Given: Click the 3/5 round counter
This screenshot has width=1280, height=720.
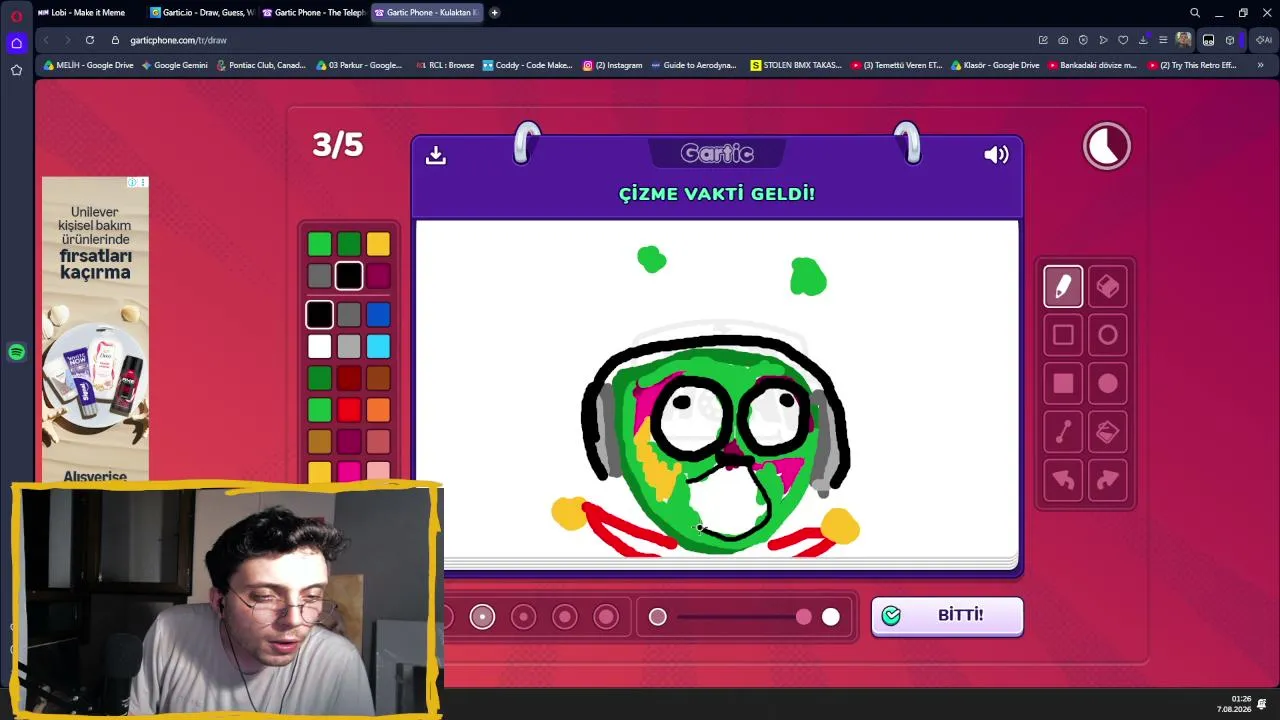Looking at the screenshot, I should pos(338,145).
